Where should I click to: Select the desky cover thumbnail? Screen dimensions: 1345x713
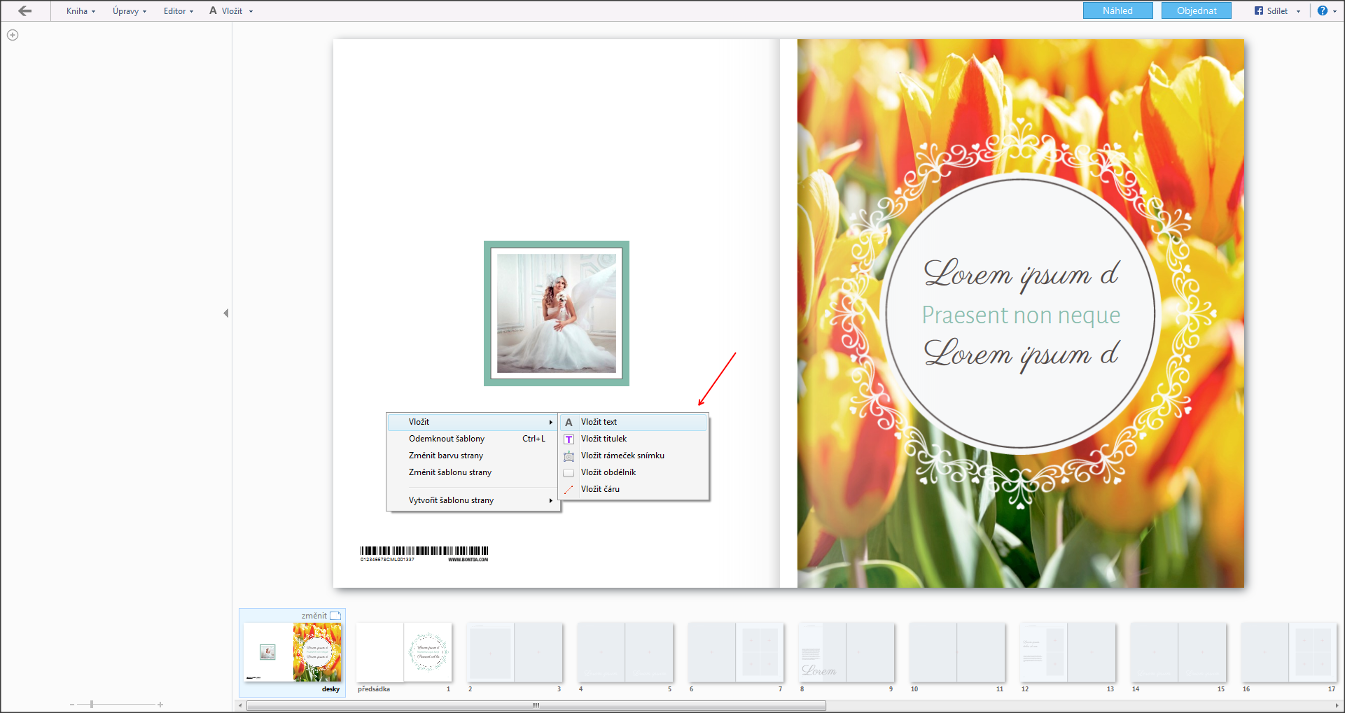tap(293, 653)
